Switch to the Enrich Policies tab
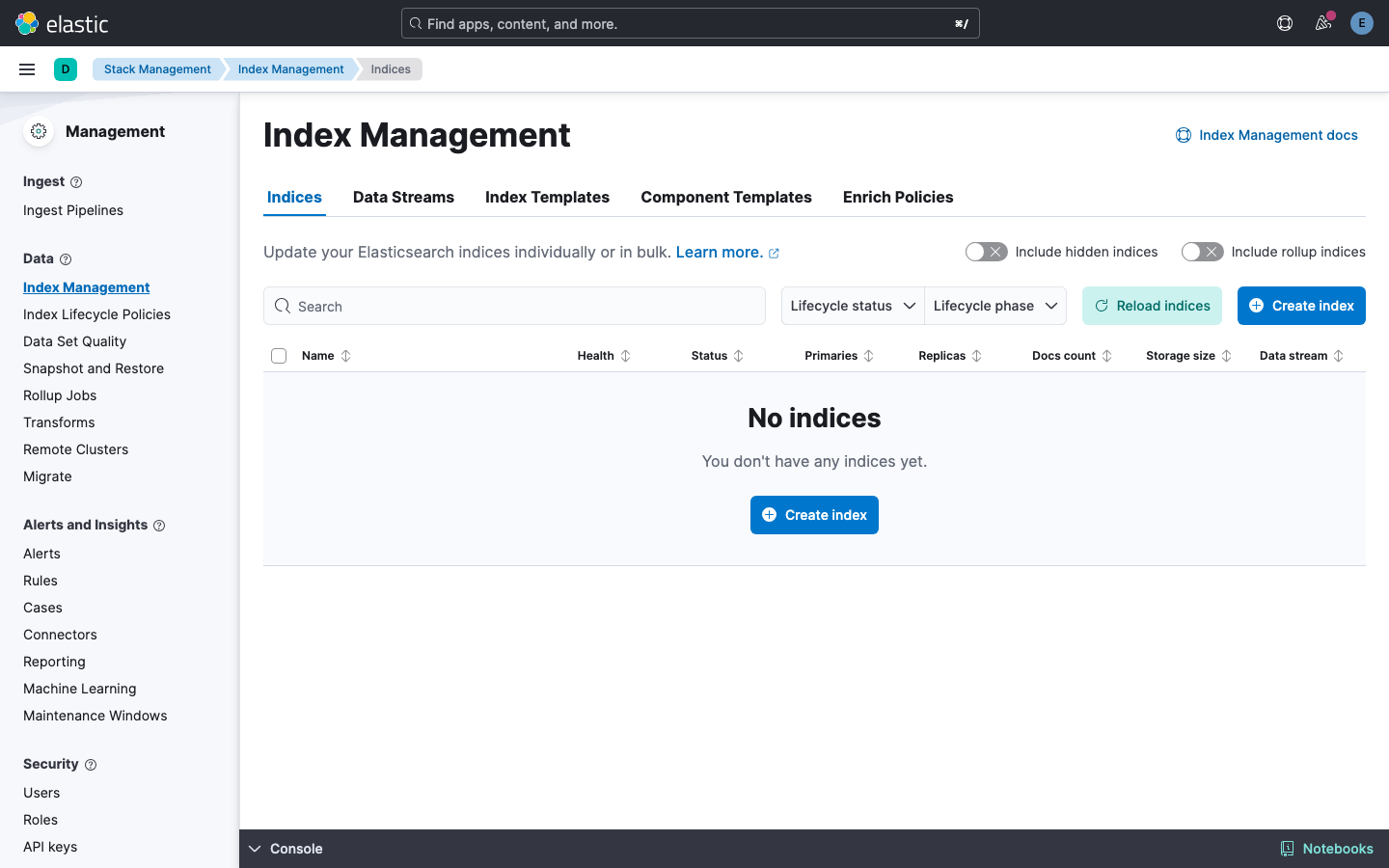The height and width of the screenshot is (868, 1389). [x=898, y=197]
